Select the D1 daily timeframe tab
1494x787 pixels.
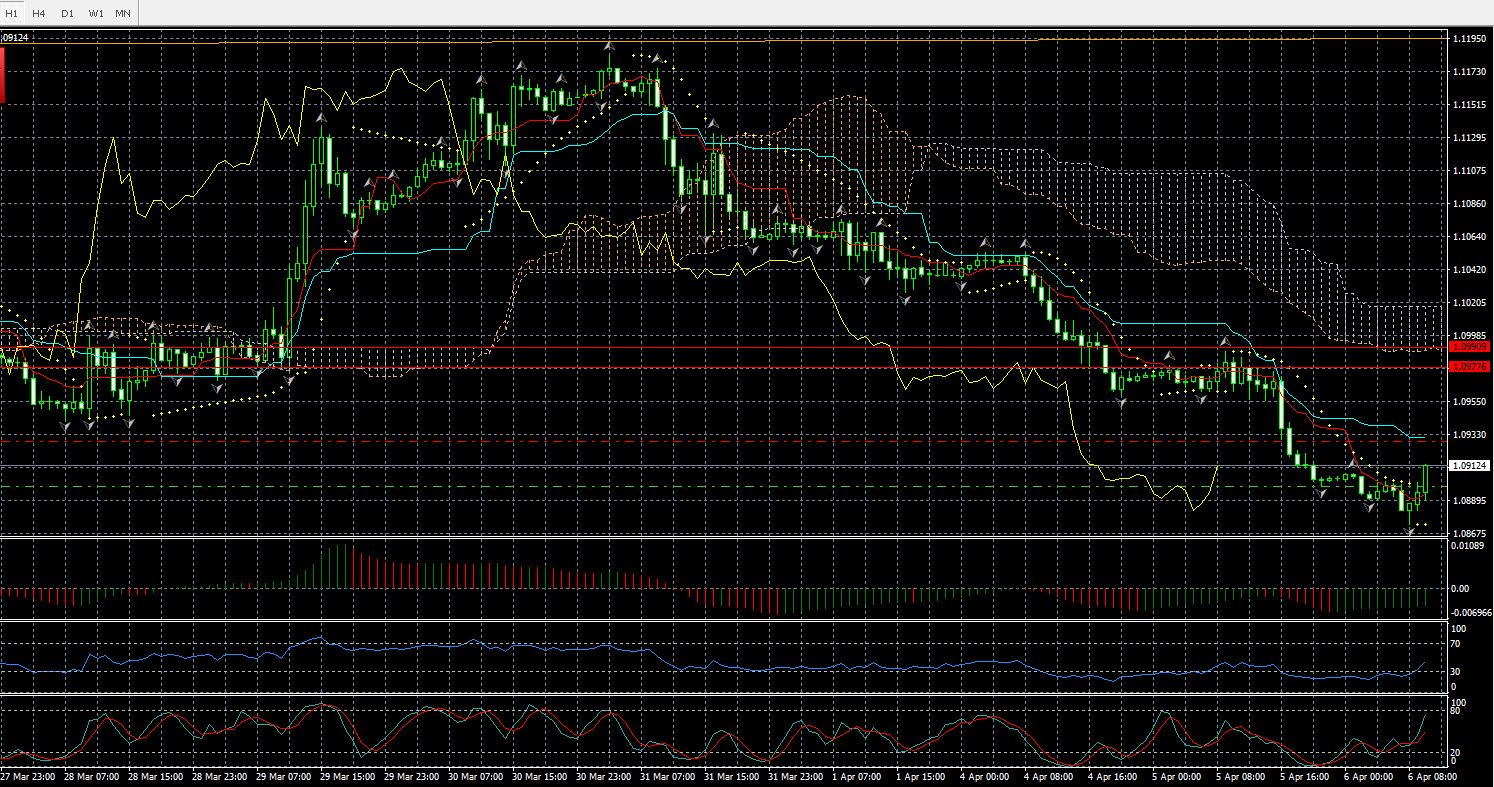coord(67,13)
